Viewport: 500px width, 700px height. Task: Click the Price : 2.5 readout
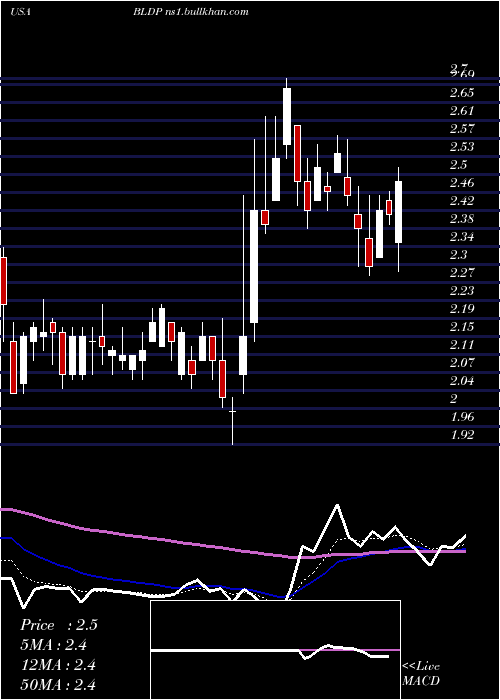(59, 625)
